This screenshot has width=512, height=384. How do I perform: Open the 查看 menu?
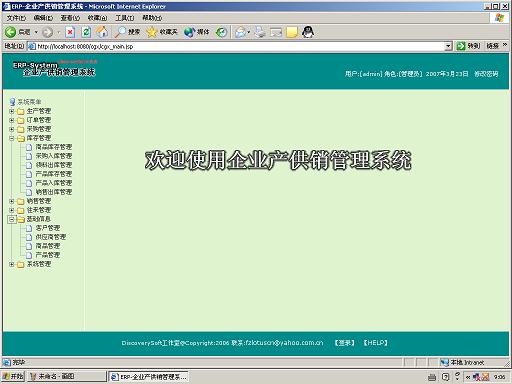(70, 18)
